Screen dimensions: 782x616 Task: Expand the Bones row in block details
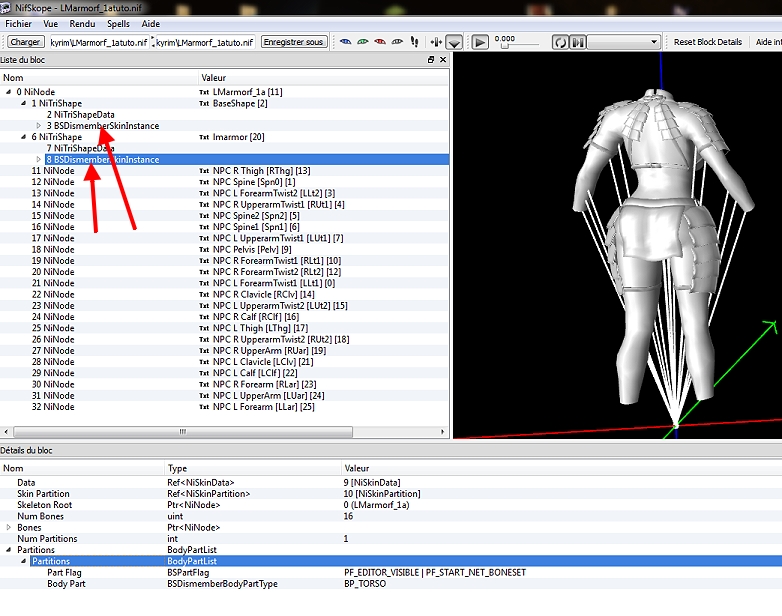[x=10, y=526]
